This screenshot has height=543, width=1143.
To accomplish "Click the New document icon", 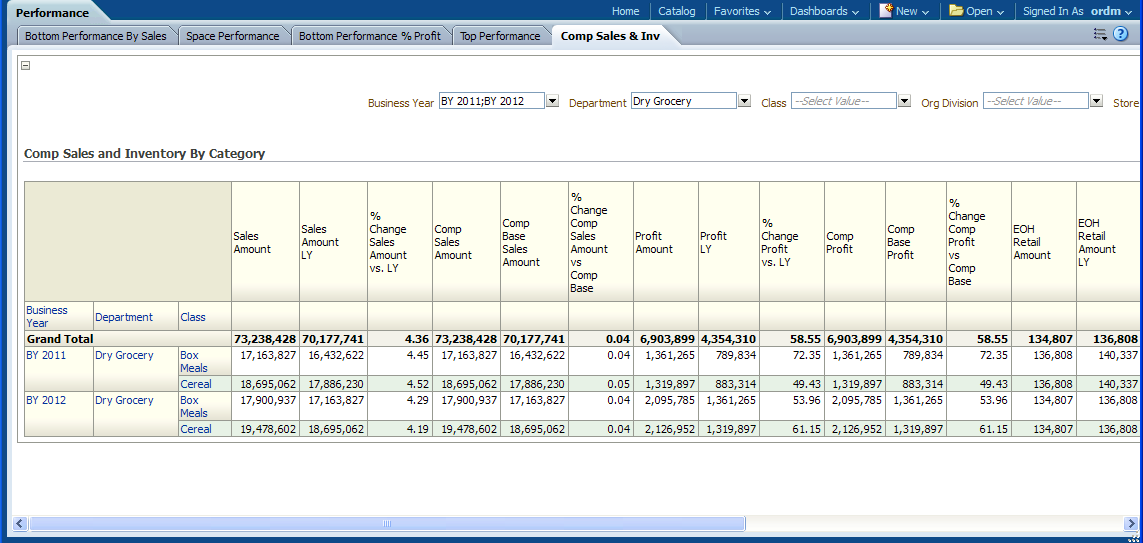I will coord(886,11).
